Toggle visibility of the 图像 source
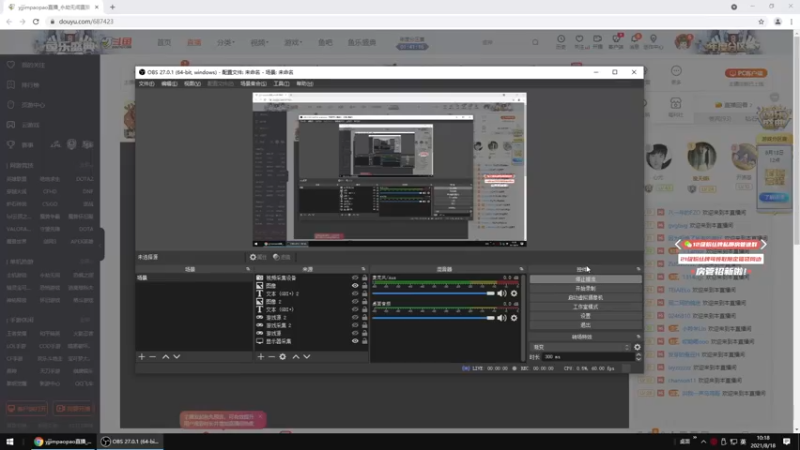The image size is (800, 450). 355,286
